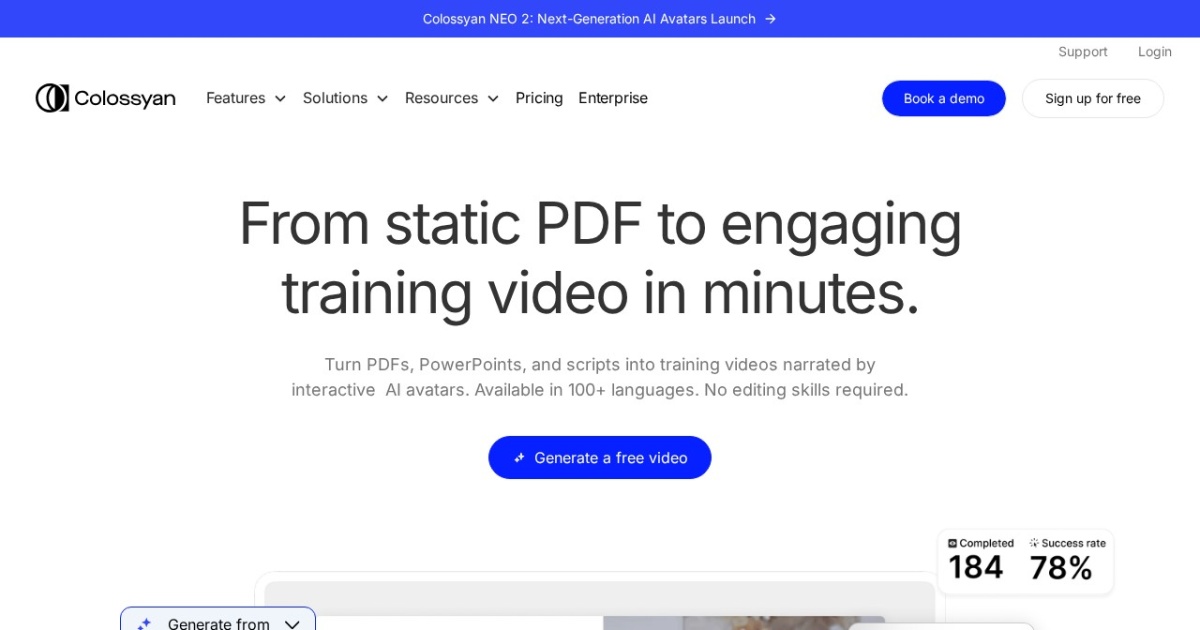Expand the Resources dropdown chevron

pyautogui.click(x=493, y=99)
